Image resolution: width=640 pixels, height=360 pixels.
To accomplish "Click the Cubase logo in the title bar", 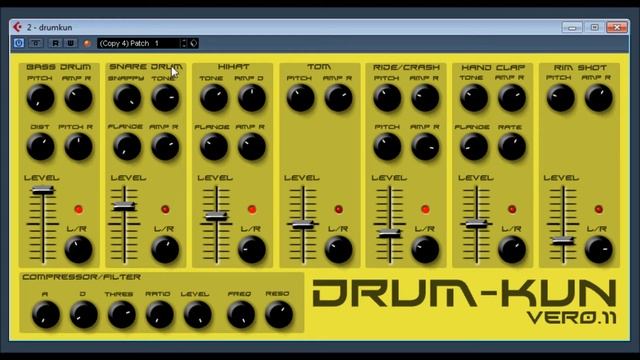I will (x=17, y=27).
